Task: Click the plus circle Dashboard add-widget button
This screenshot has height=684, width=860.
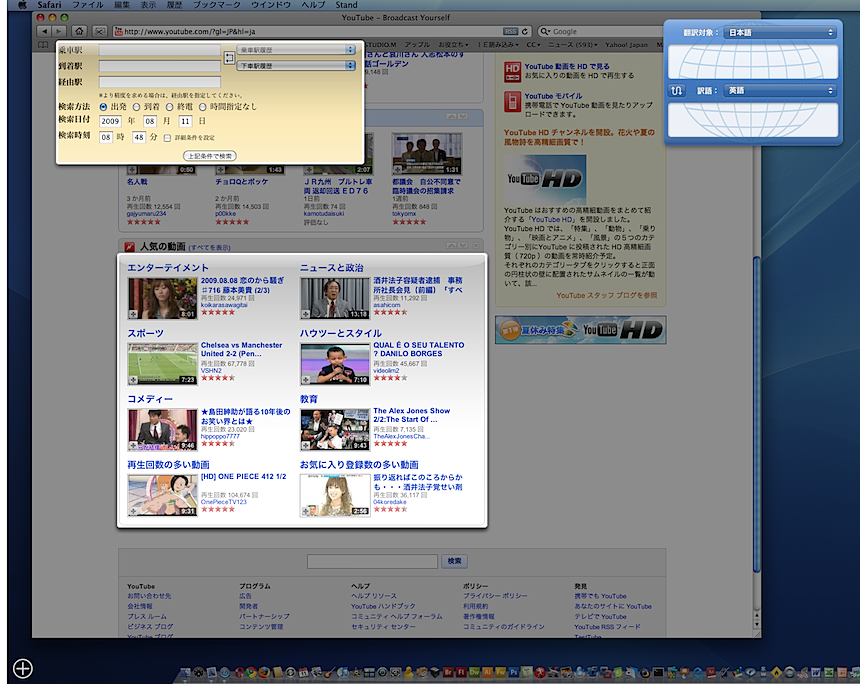Action: (x=23, y=668)
